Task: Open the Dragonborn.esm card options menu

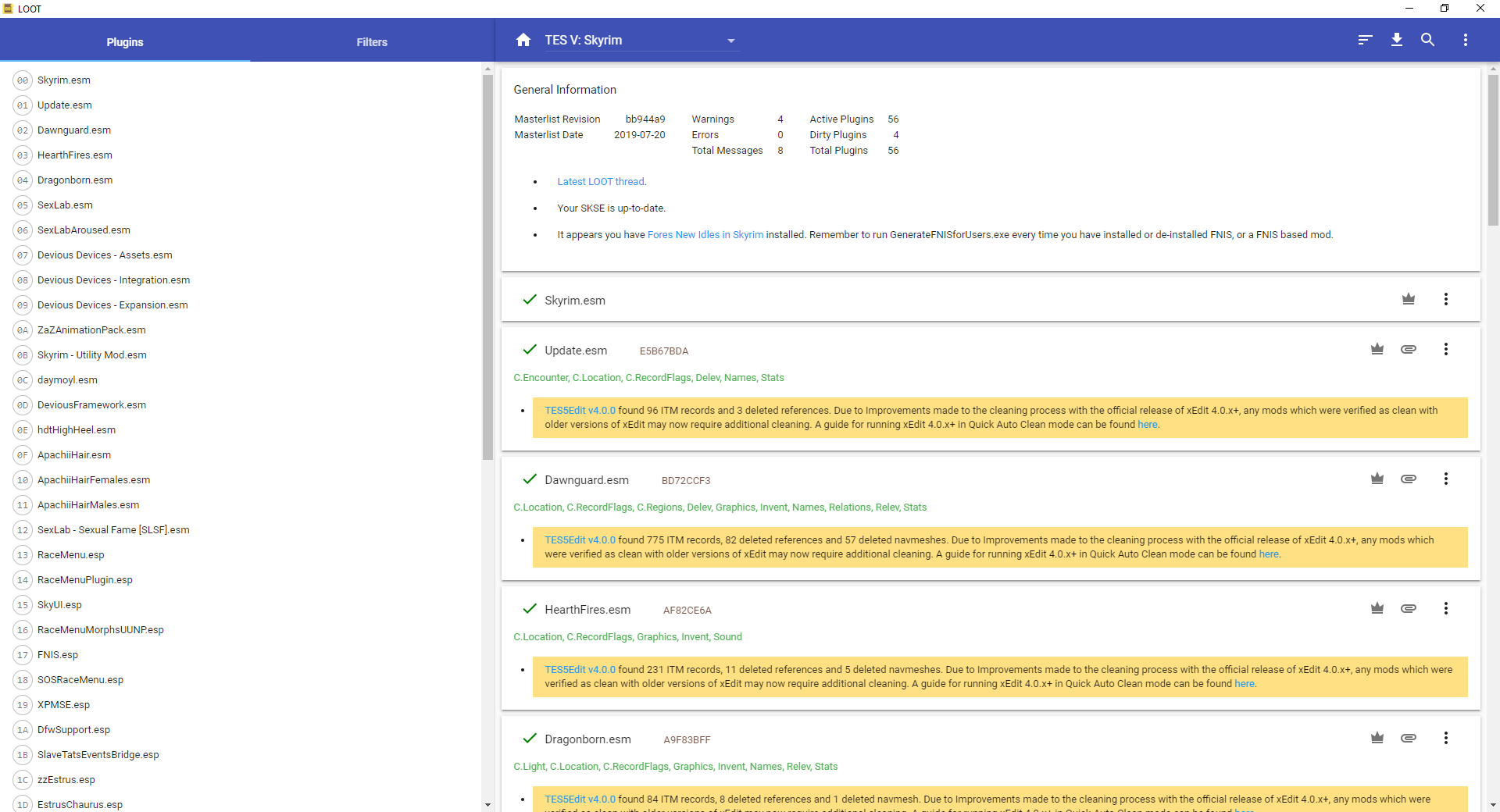Action: 1446,738
